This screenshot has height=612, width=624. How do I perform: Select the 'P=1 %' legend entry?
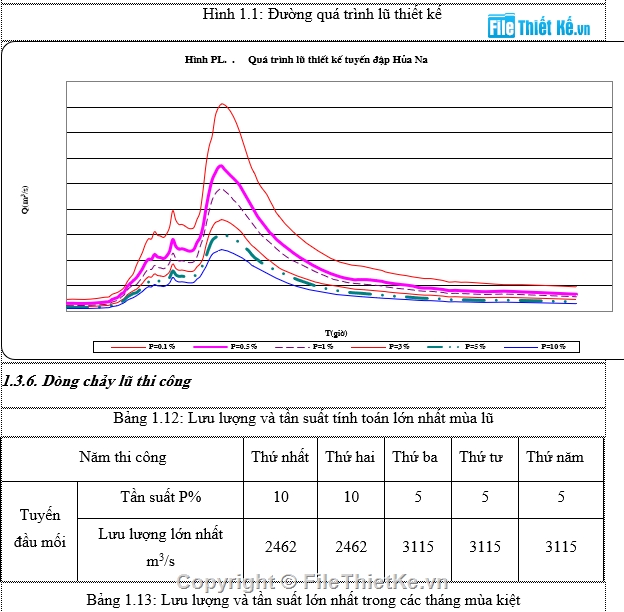[x=304, y=347]
